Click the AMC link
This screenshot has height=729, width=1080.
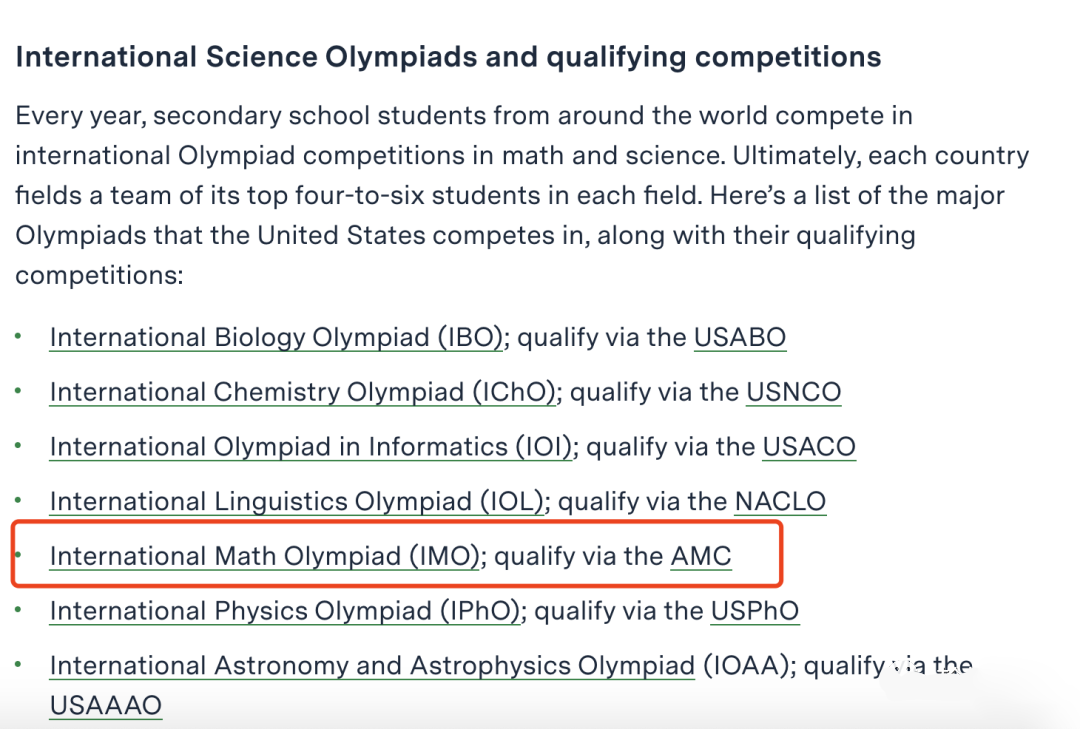(701, 556)
